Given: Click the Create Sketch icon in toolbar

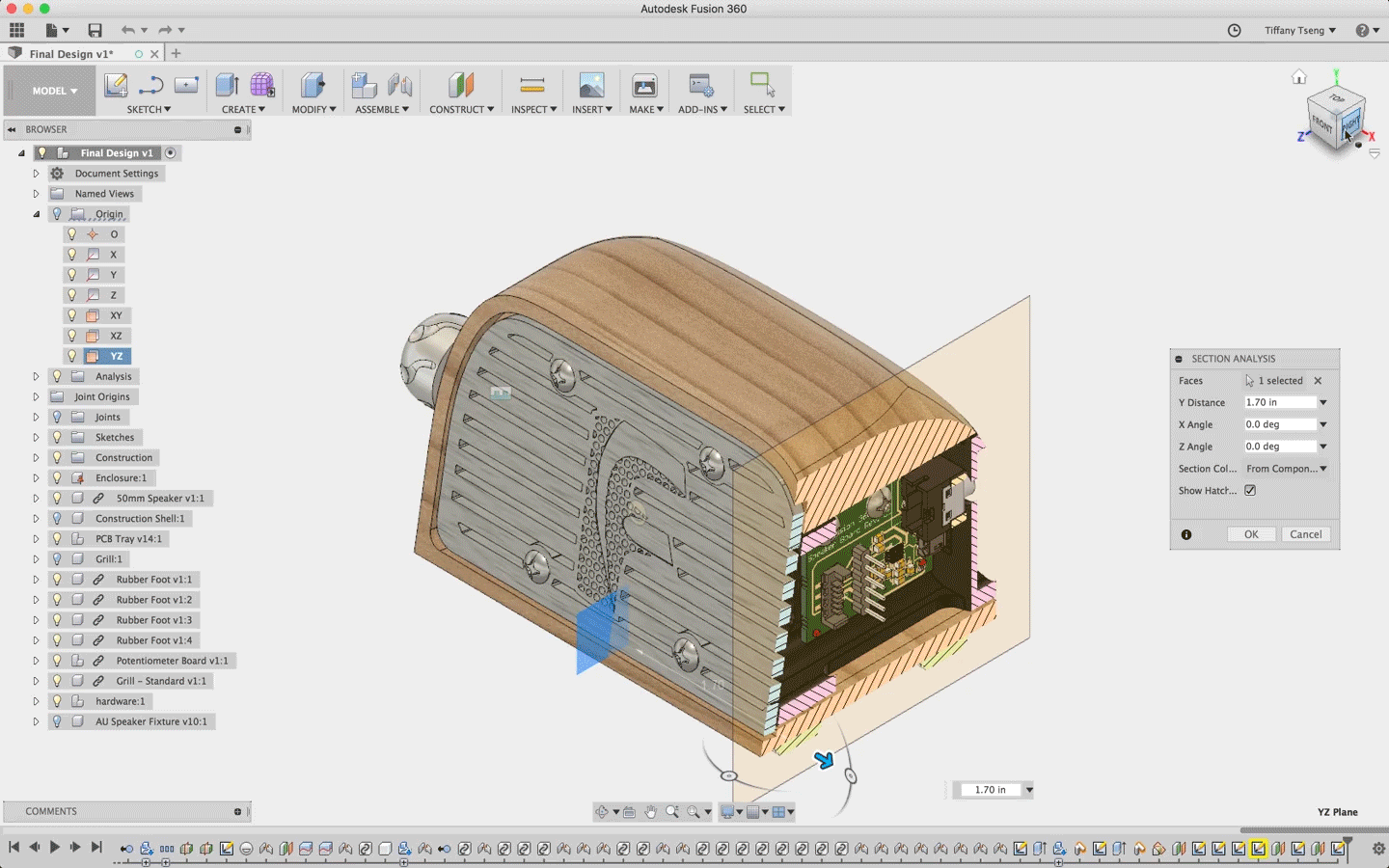Looking at the screenshot, I should (x=116, y=86).
